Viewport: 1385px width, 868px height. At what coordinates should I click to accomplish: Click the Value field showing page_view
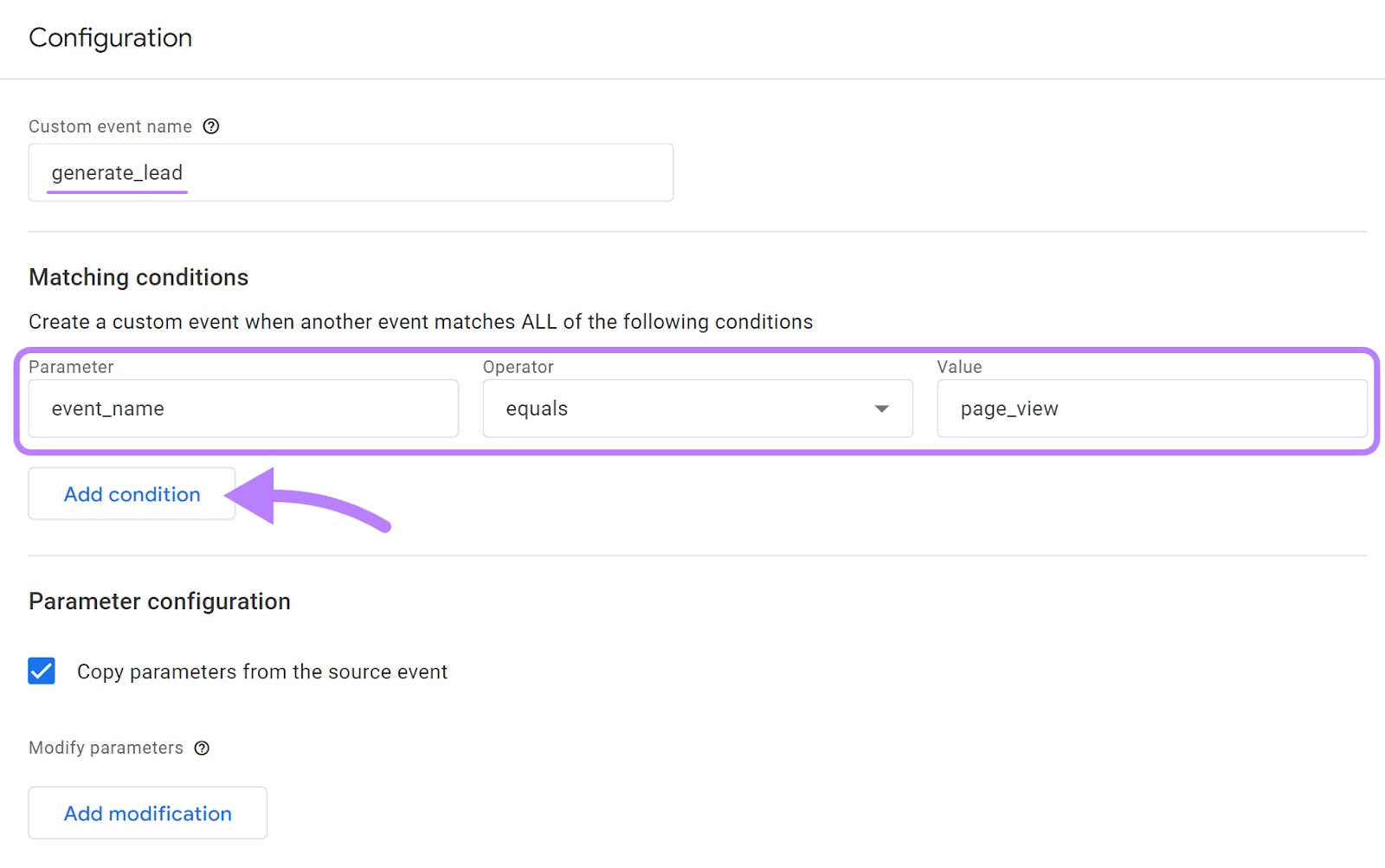pos(1151,408)
